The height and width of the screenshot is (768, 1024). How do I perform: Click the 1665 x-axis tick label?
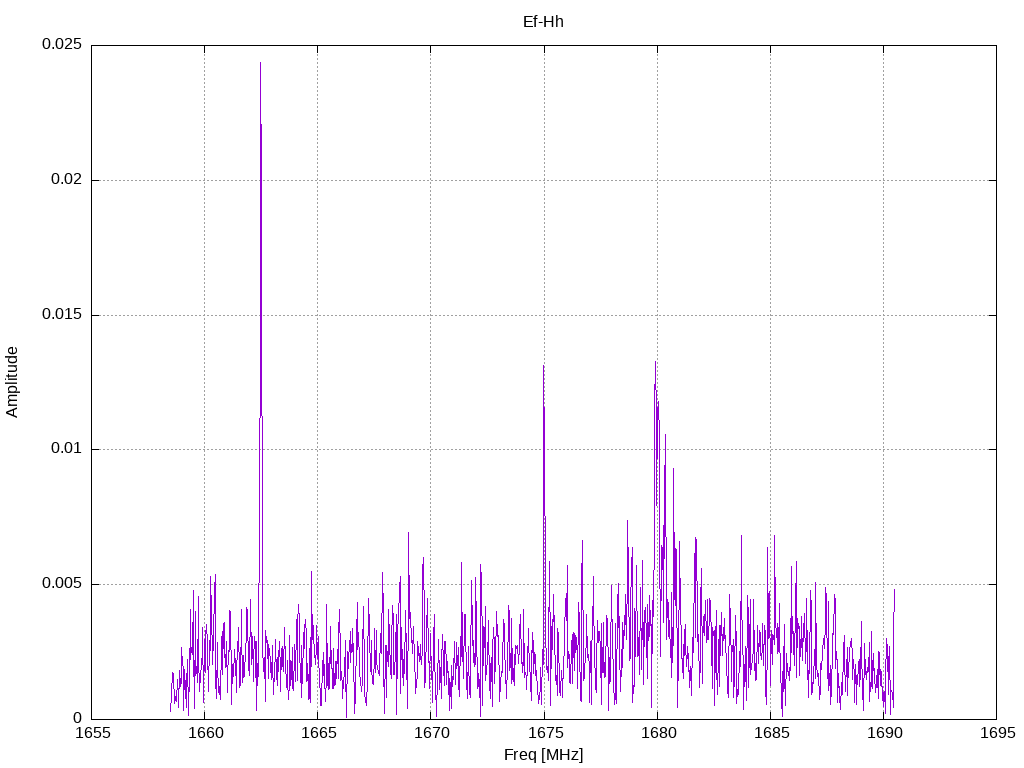pos(319,733)
